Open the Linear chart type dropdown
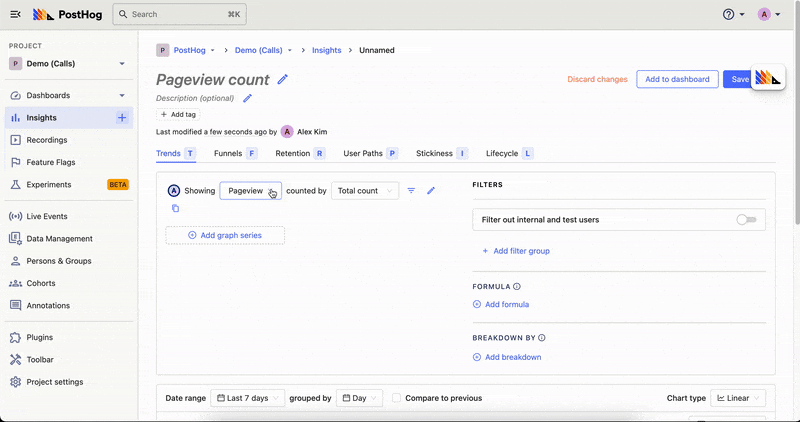 pyautogui.click(x=738, y=398)
